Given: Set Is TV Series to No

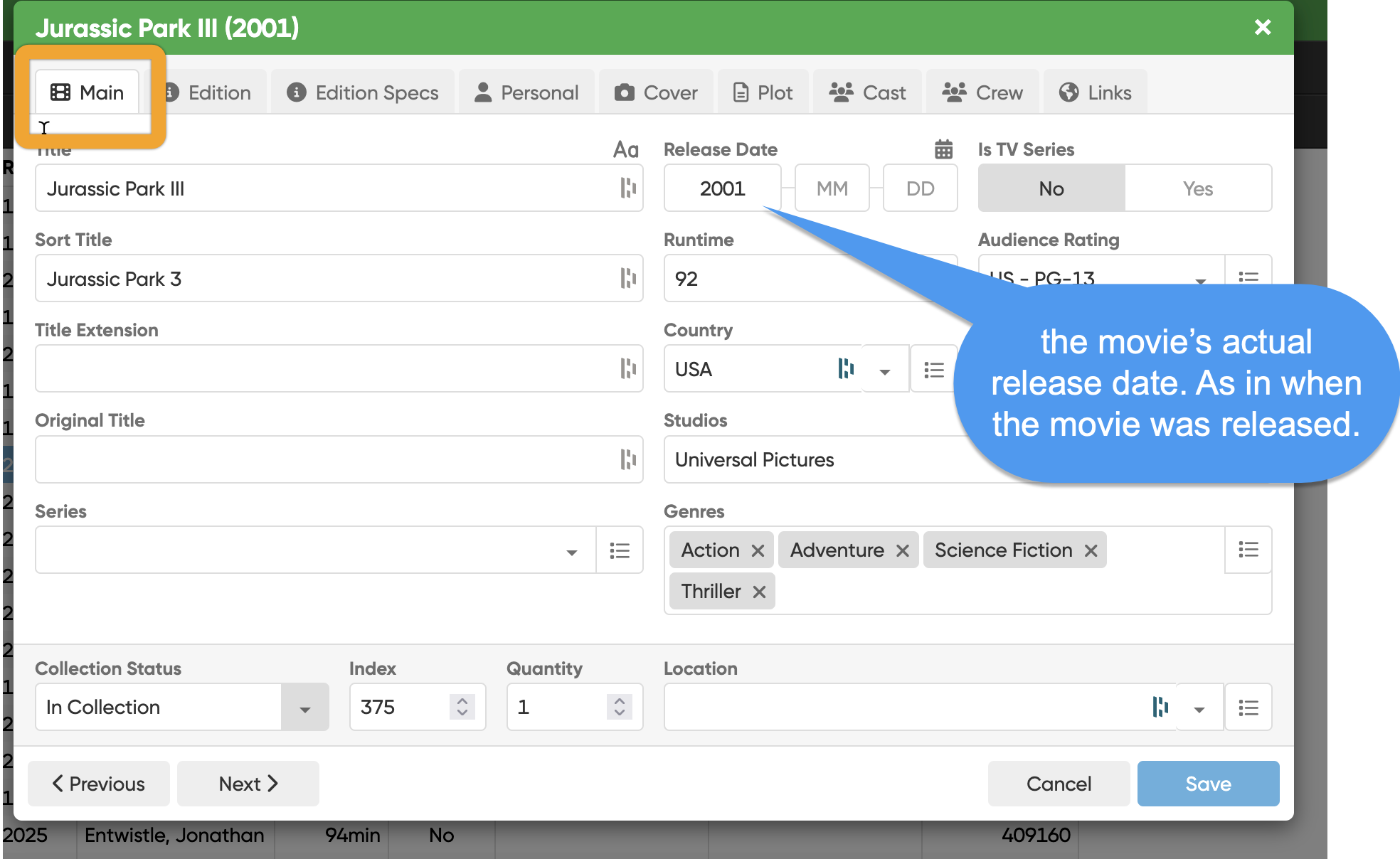Looking at the screenshot, I should [1051, 188].
